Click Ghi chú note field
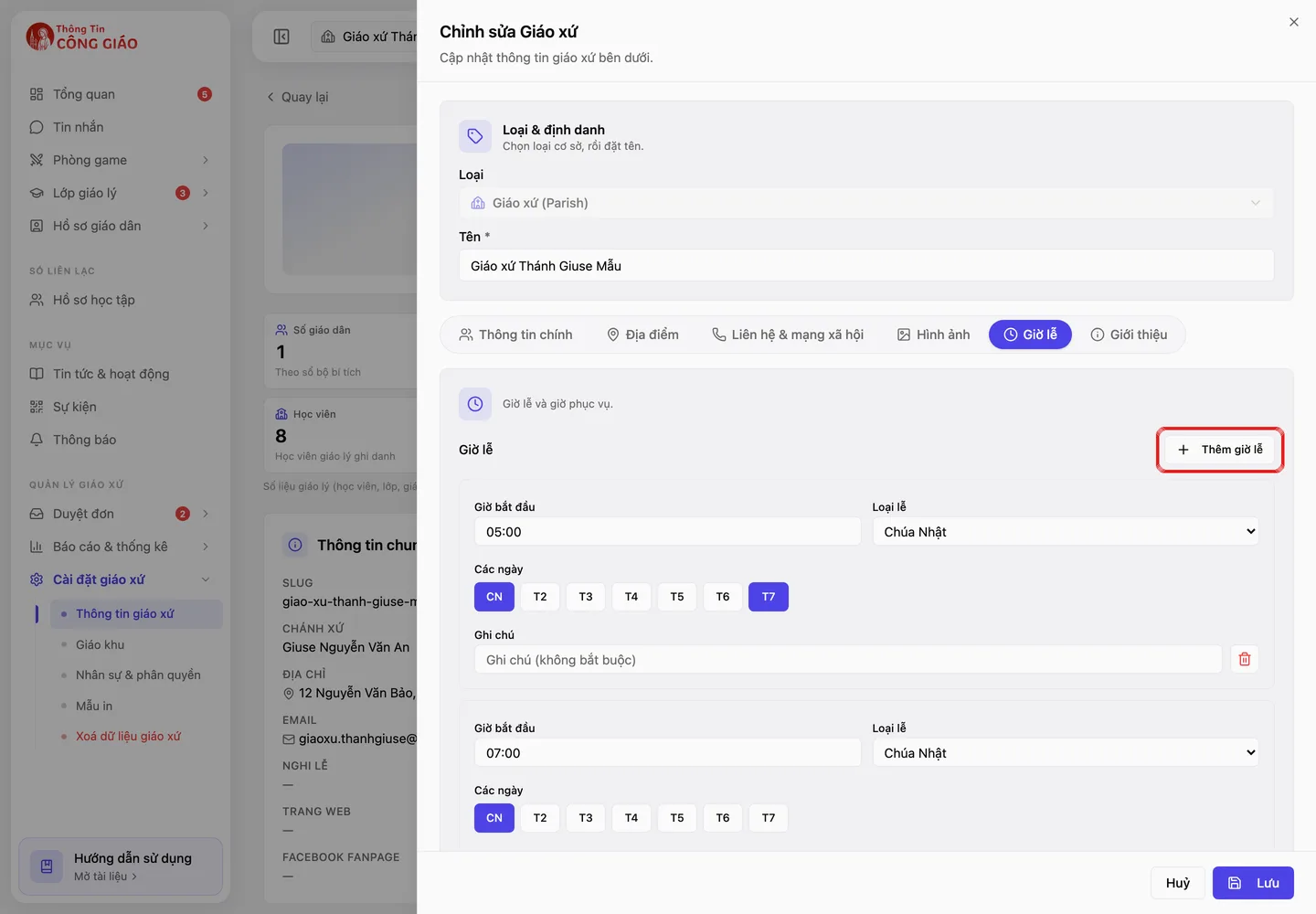The height and width of the screenshot is (914, 1316). coord(848,660)
